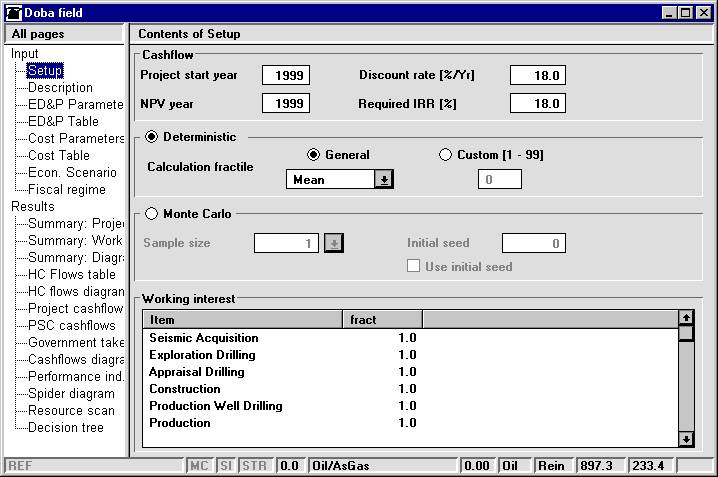Click the 897.3 status bar value
The image size is (718, 477).
599,466
